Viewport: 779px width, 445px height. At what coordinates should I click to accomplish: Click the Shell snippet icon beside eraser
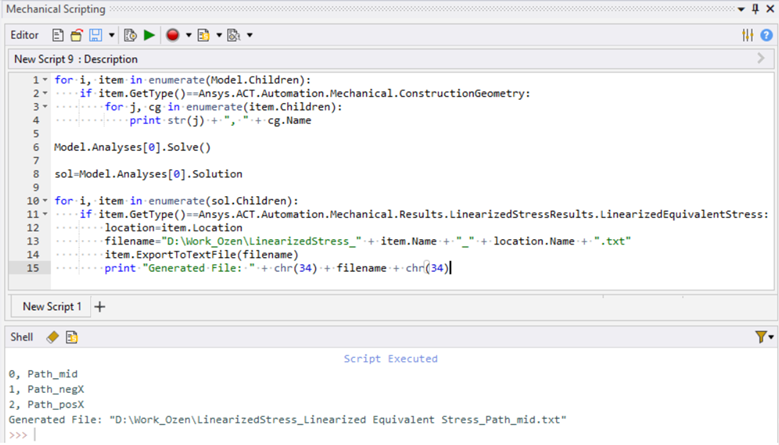pos(72,337)
